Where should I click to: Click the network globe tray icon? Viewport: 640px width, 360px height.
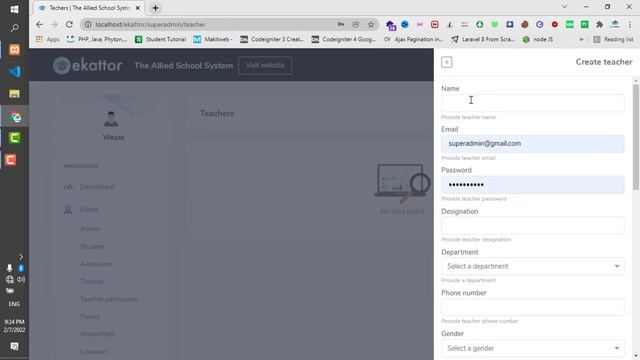10,280
